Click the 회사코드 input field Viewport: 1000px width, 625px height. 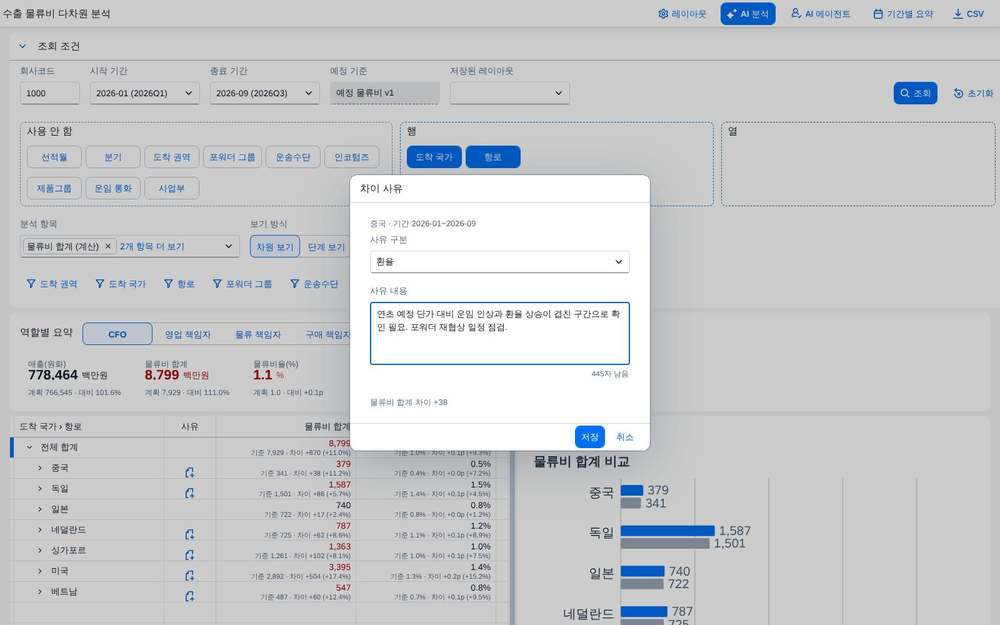coord(50,93)
